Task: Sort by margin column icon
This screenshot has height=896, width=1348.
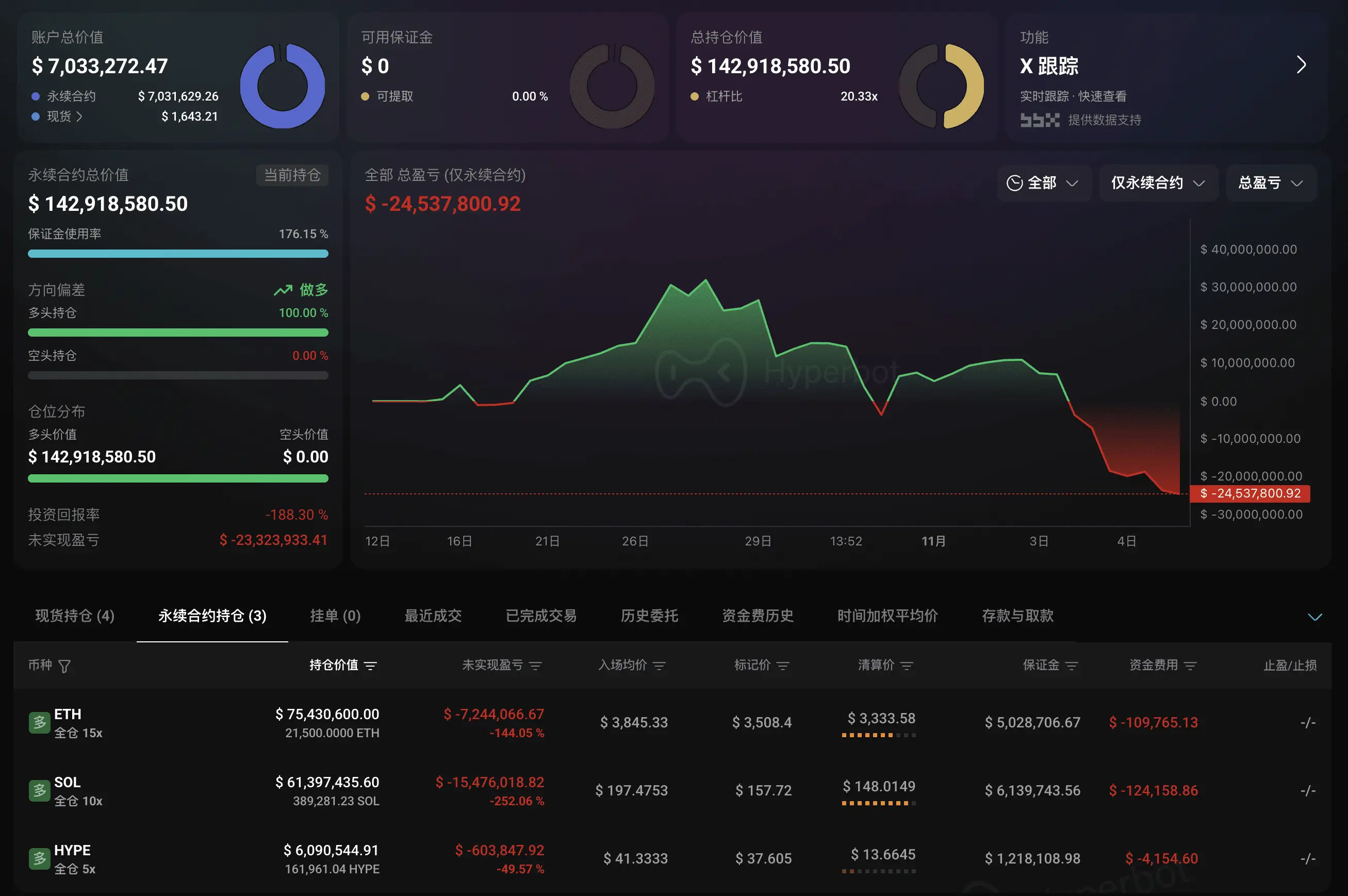Action: coord(1072,666)
